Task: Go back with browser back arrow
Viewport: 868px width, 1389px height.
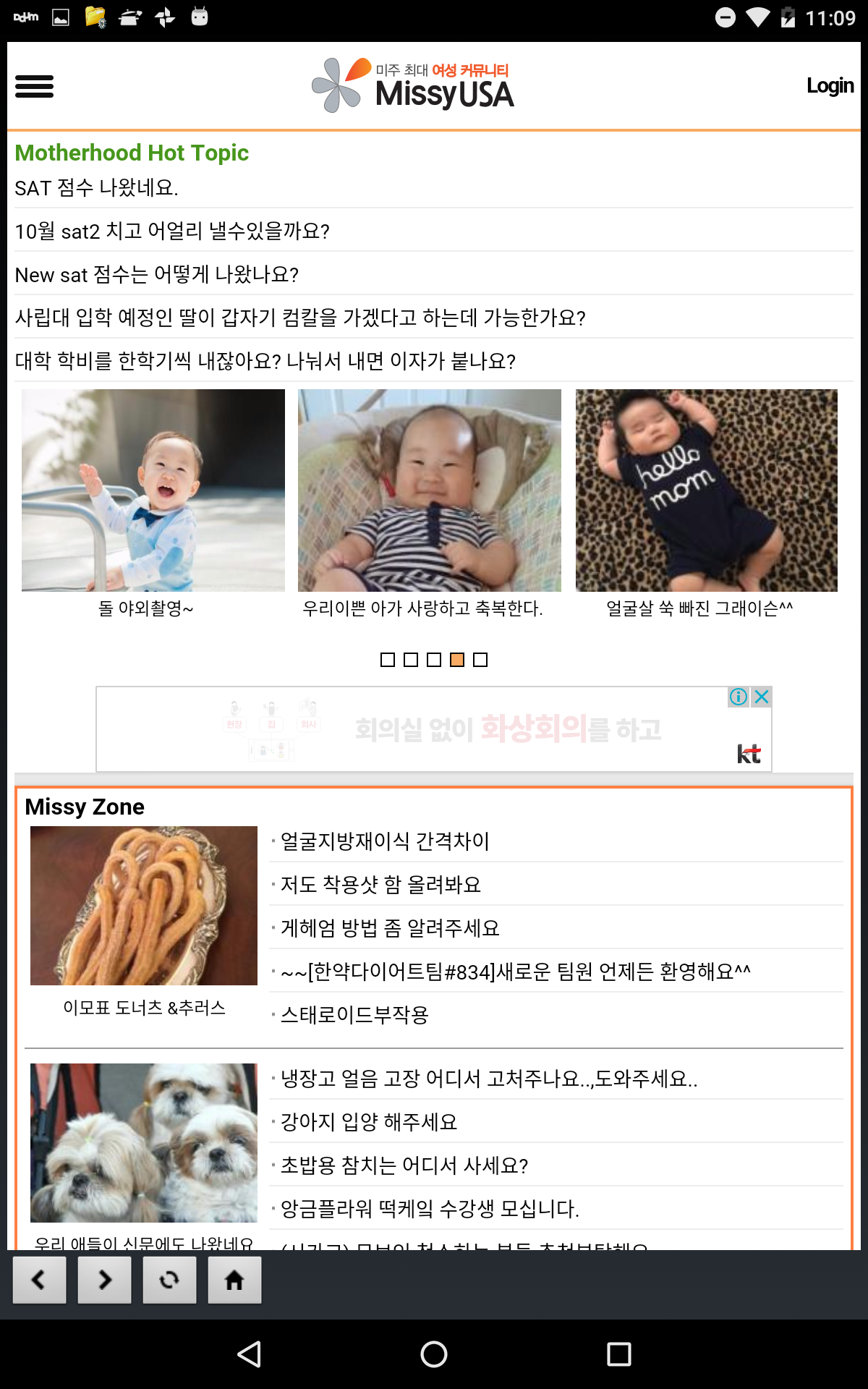Action: pos(39,1280)
